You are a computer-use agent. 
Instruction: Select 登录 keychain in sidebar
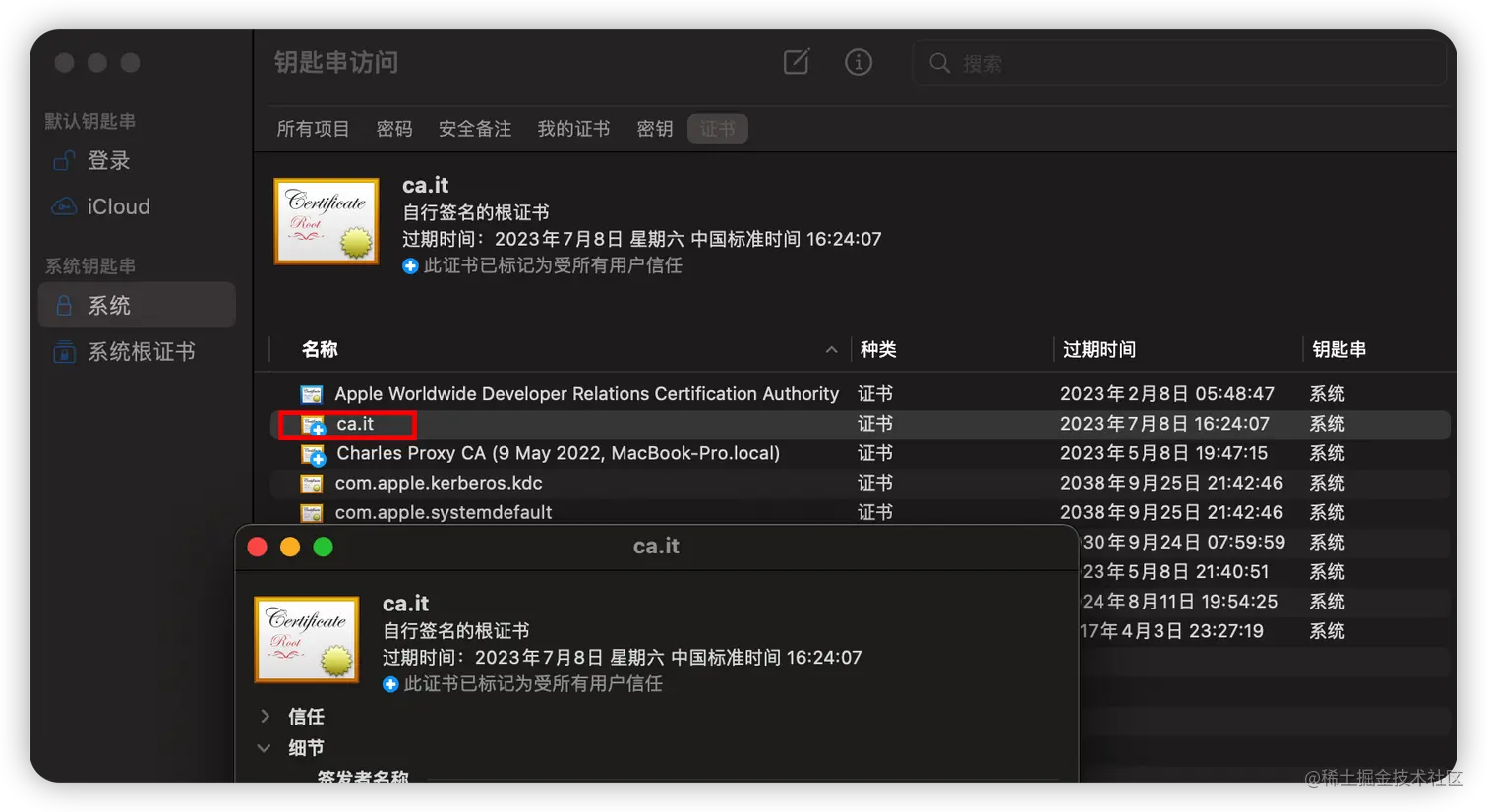click(137, 161)
